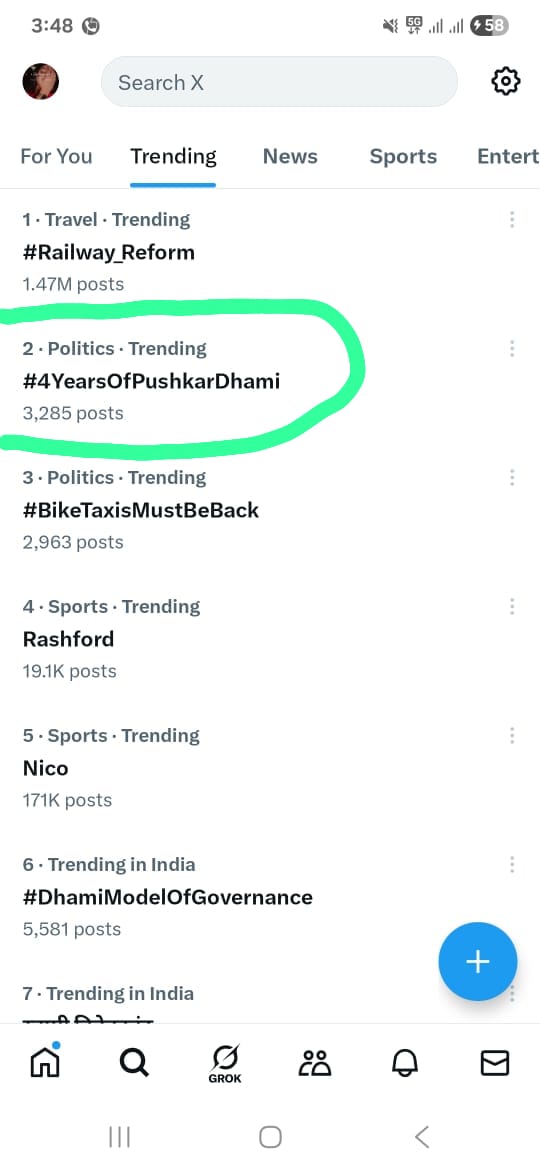Tap the Search X field
This screenshot has height=1170, width=540.
click(x=279, y=82)
